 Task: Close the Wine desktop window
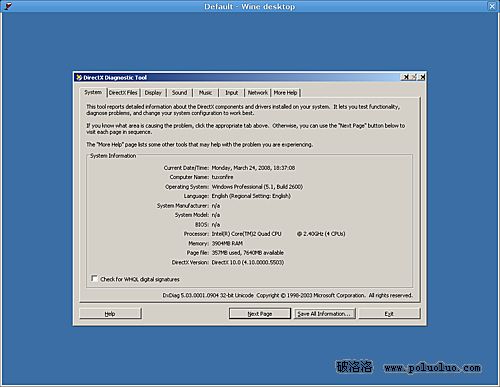(492, 6)
